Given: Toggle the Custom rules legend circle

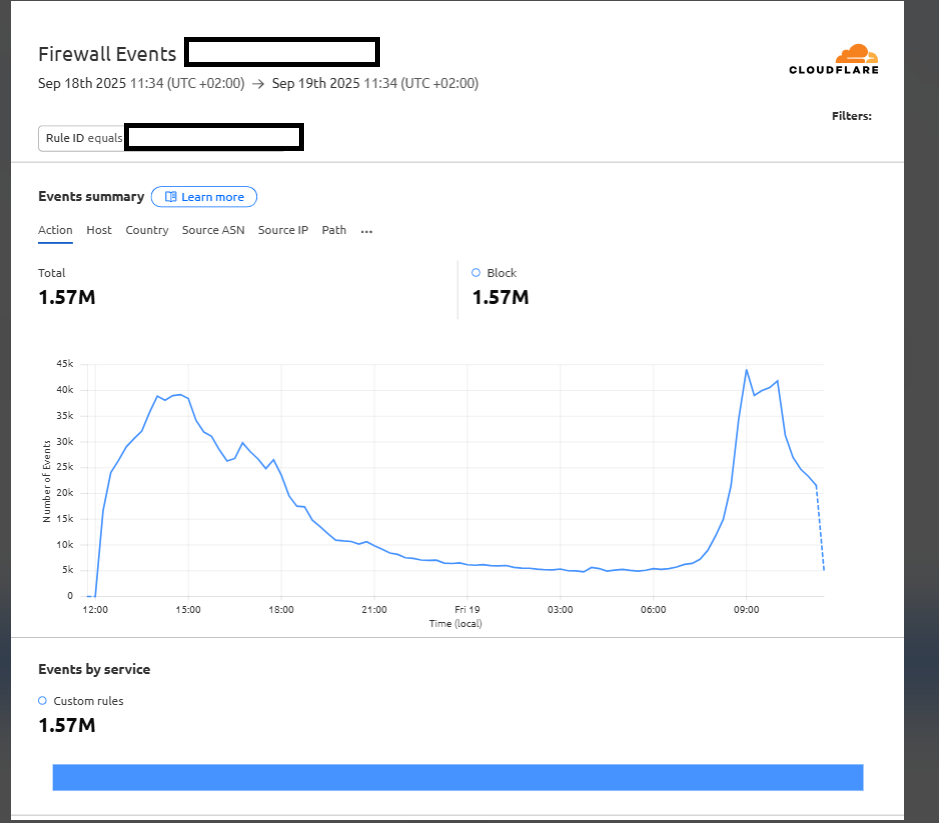Looking at the screenshot, I should (x=41, y=701).
